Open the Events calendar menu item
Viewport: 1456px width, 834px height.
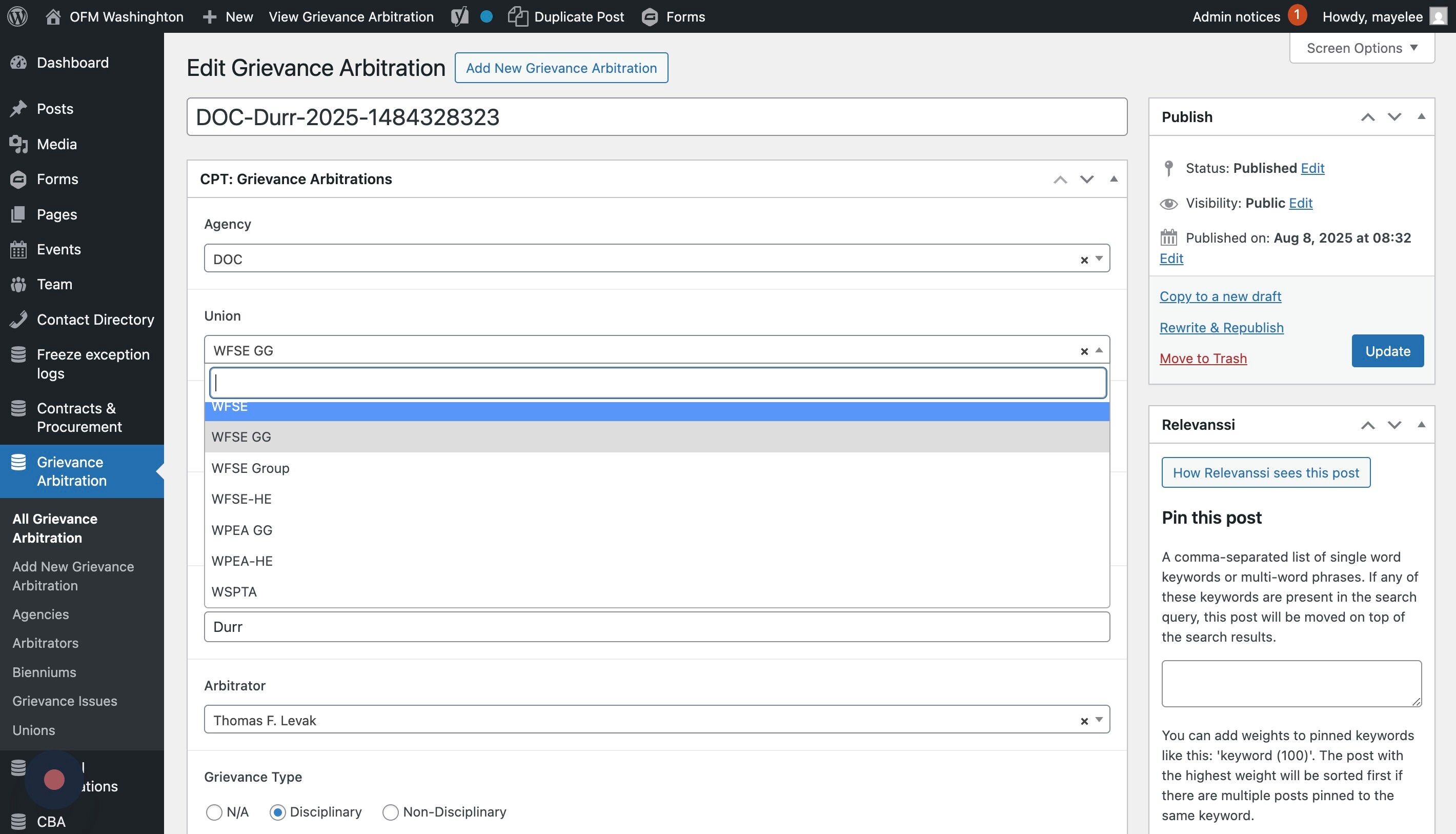(x=58, y=249)
